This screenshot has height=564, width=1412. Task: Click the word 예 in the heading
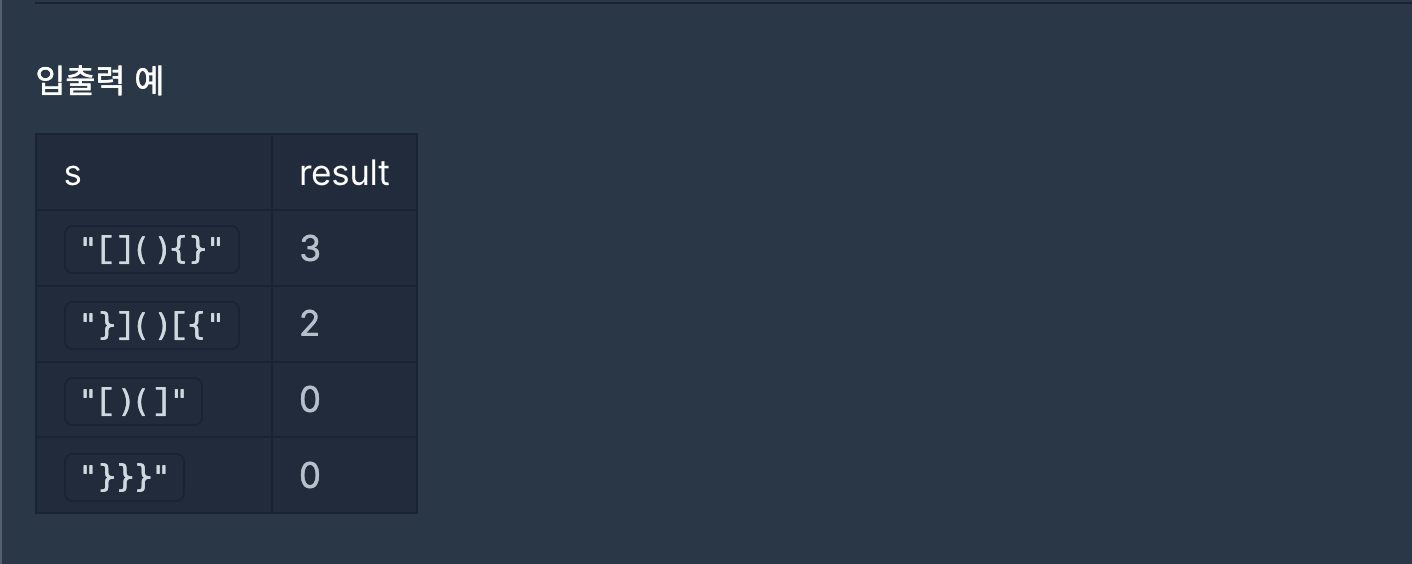(150, 80)
